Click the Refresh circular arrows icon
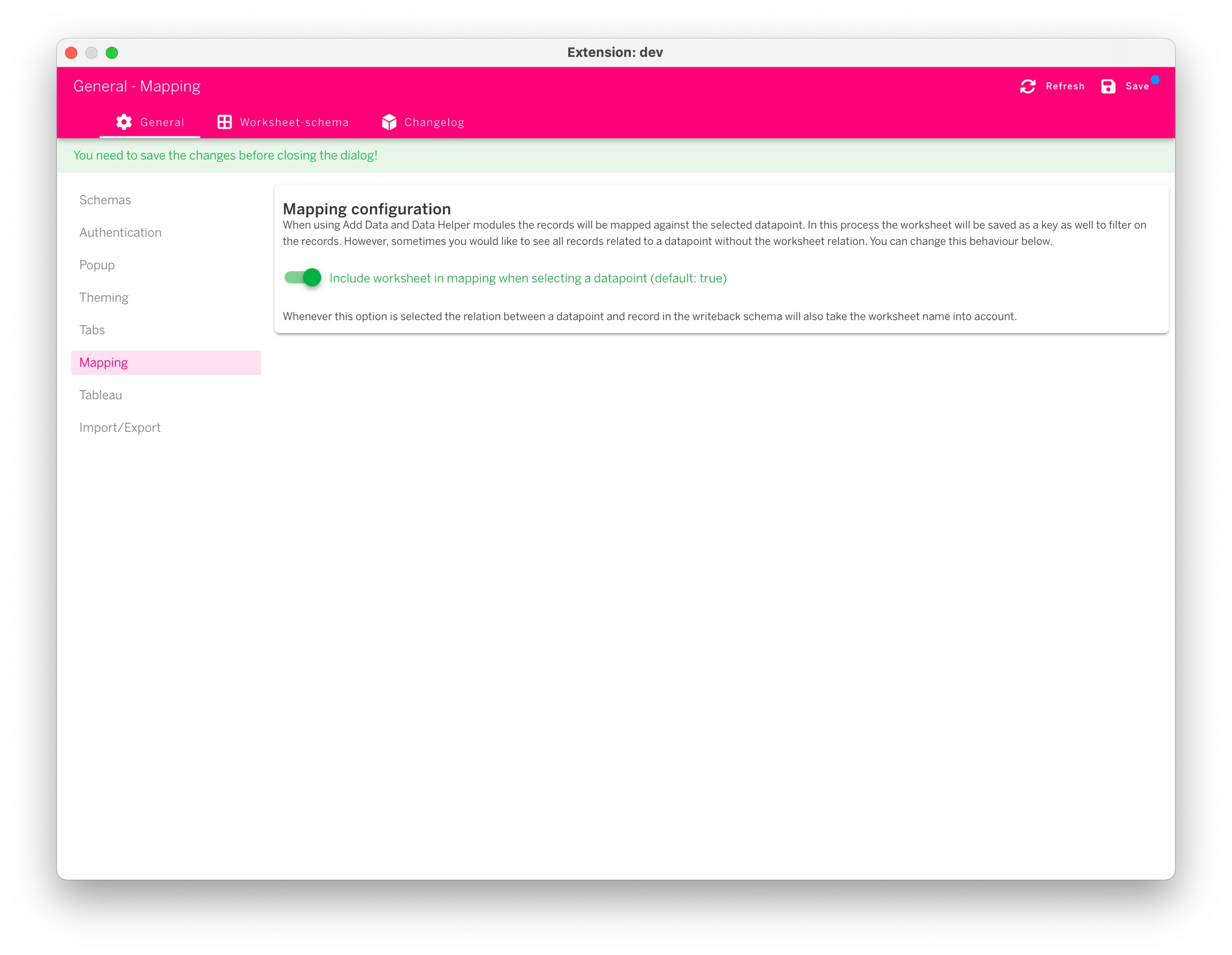Viewport: 1232px width, 955px height. click(1027, 86)
